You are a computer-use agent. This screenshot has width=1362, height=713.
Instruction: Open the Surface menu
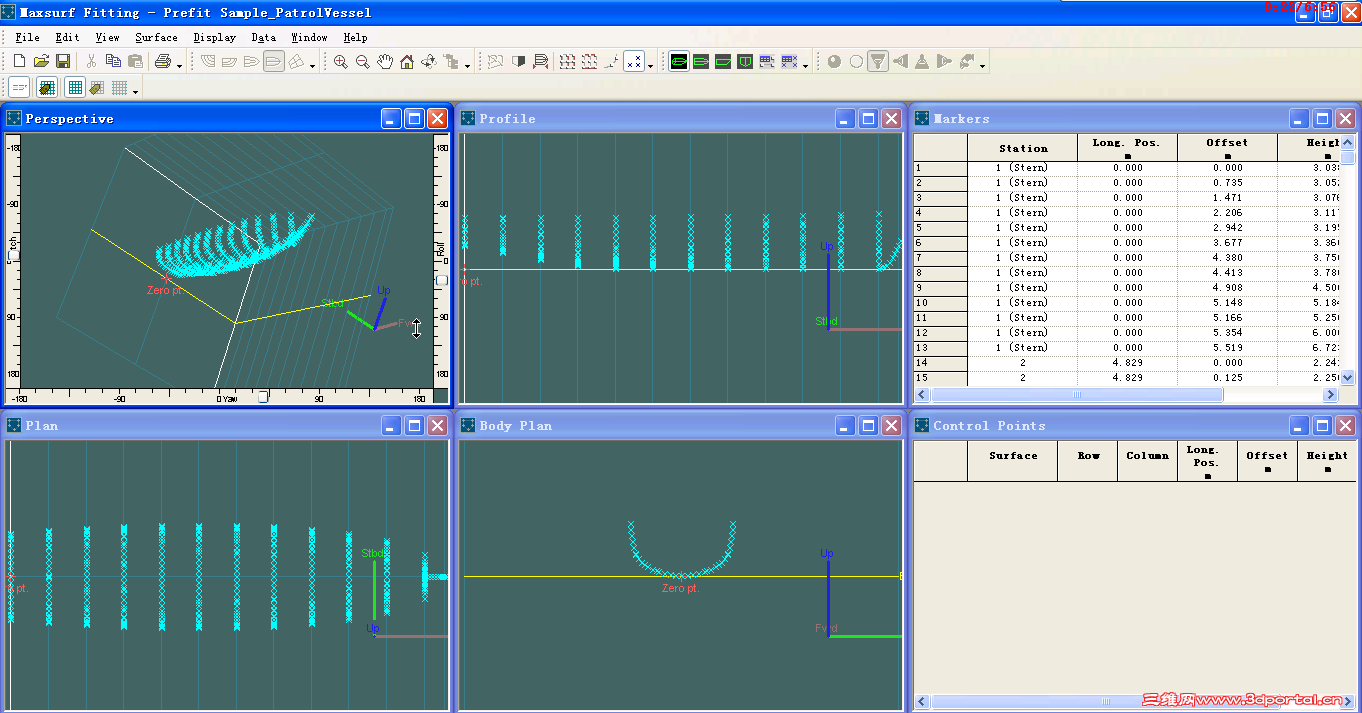(156, 38)
